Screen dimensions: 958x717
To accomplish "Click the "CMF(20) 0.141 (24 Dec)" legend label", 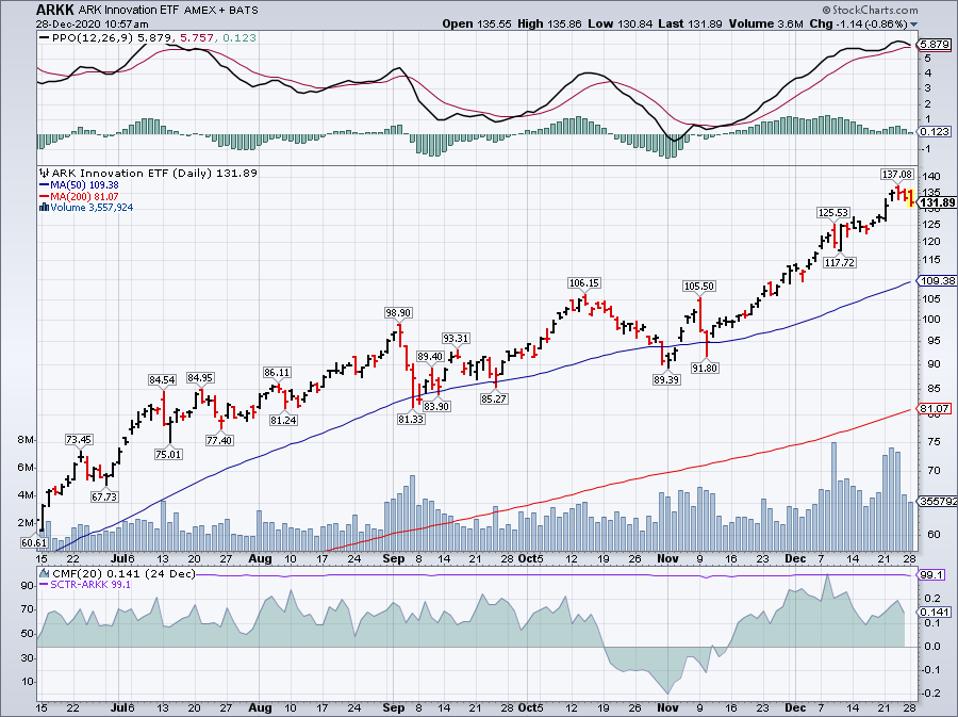I will pos(124,573).
